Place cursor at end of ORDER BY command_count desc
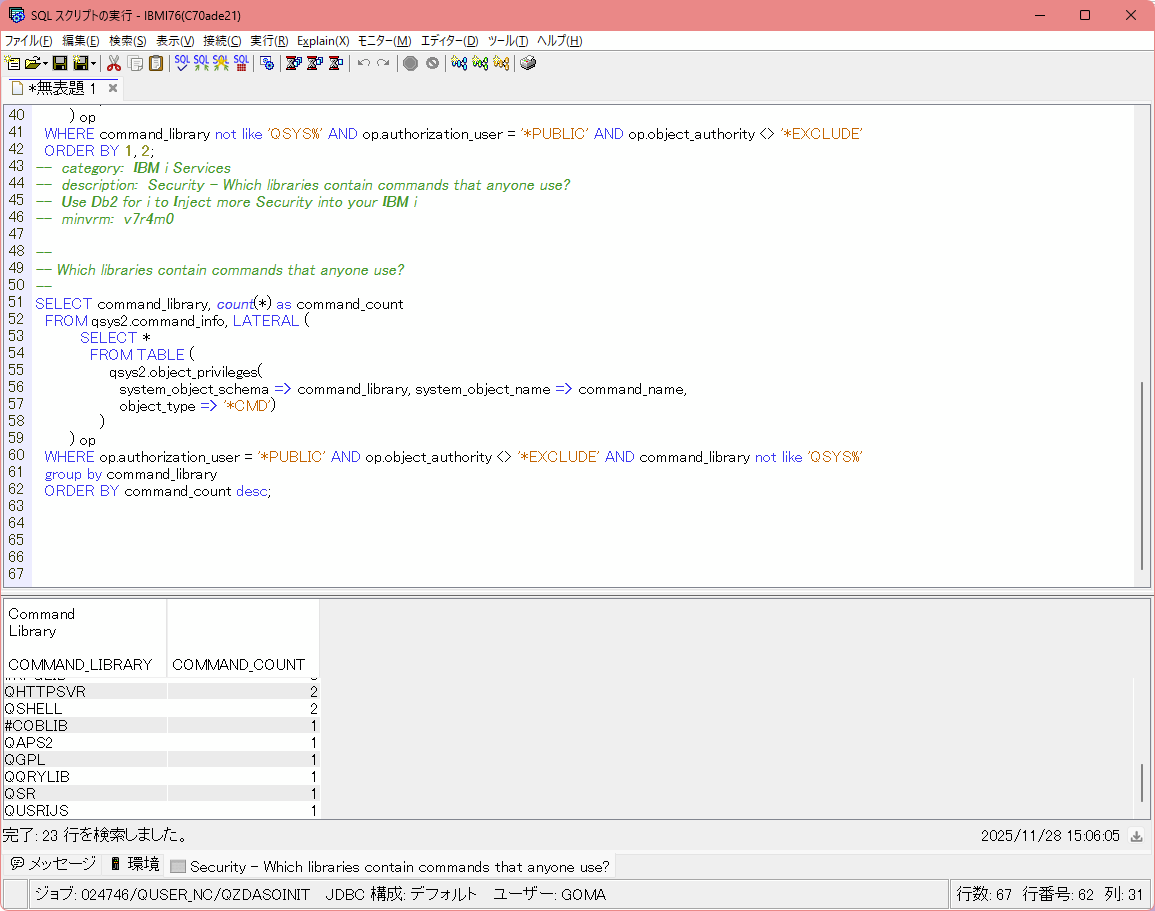 point(272,491)
